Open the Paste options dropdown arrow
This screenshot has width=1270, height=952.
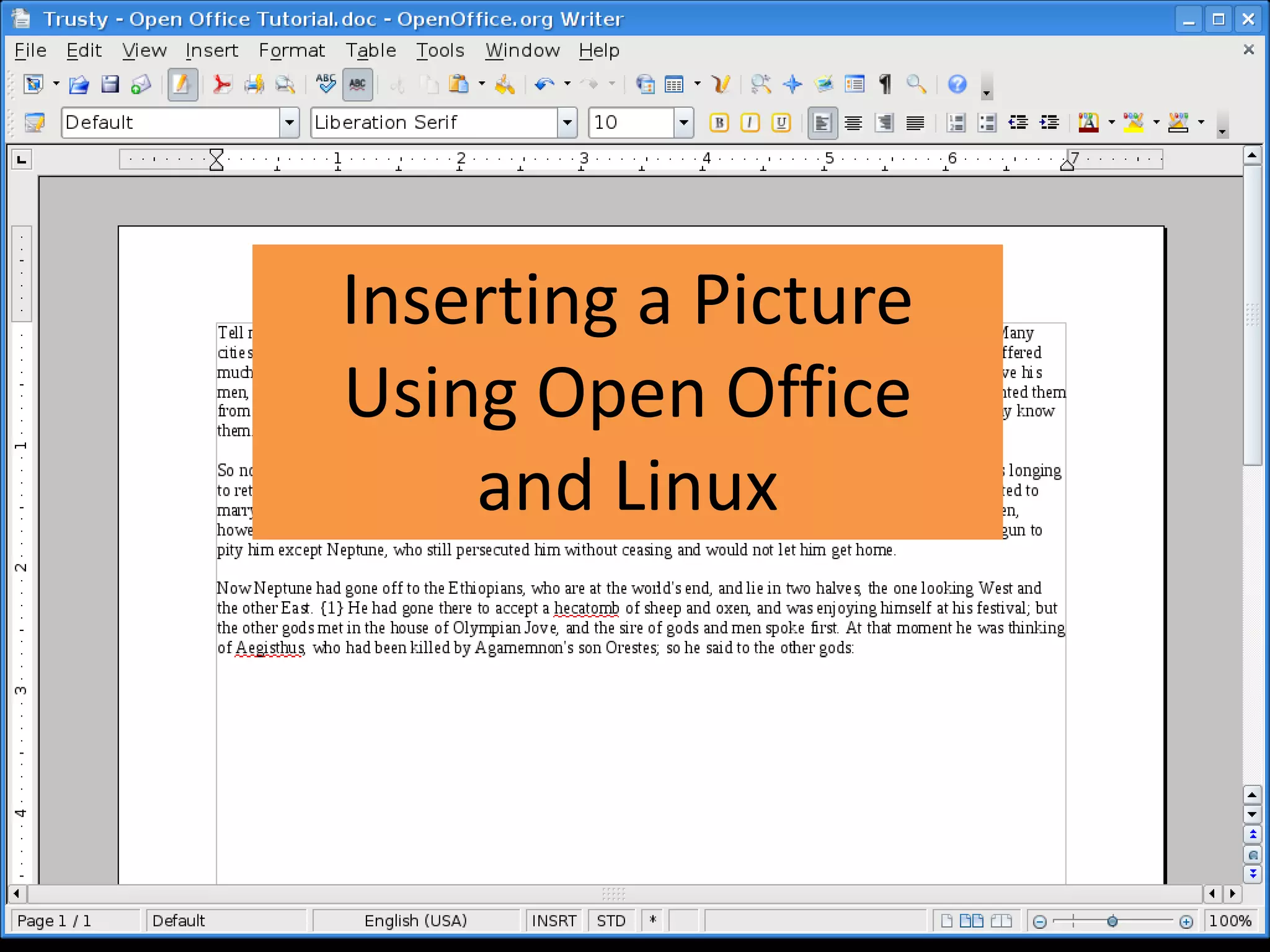tap(481, 84)
